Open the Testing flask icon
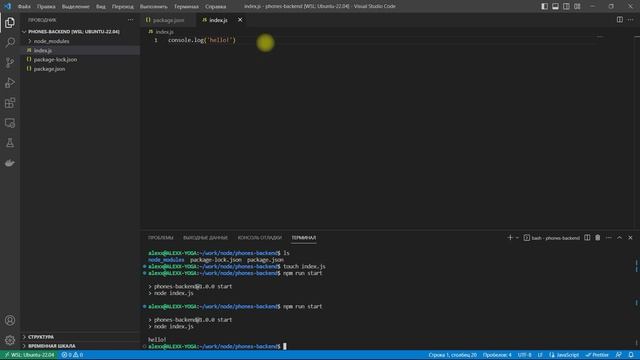This screenshot has width=640, height=360. click(x=10, y=143)
